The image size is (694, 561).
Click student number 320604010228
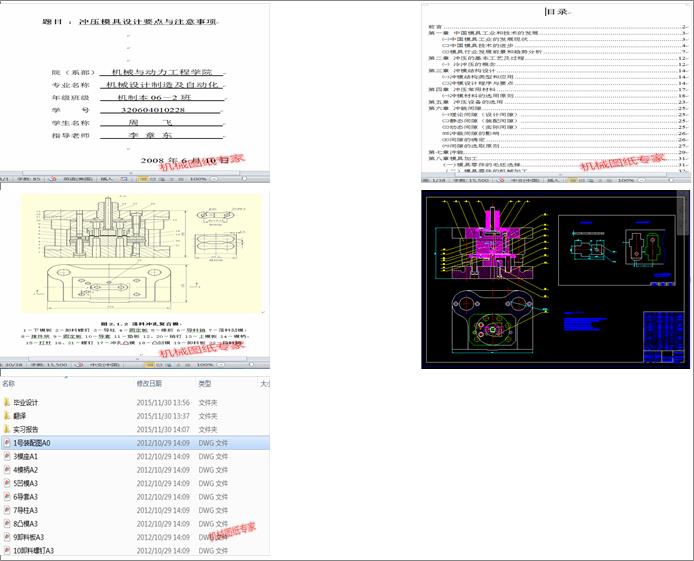coord(153,110)
